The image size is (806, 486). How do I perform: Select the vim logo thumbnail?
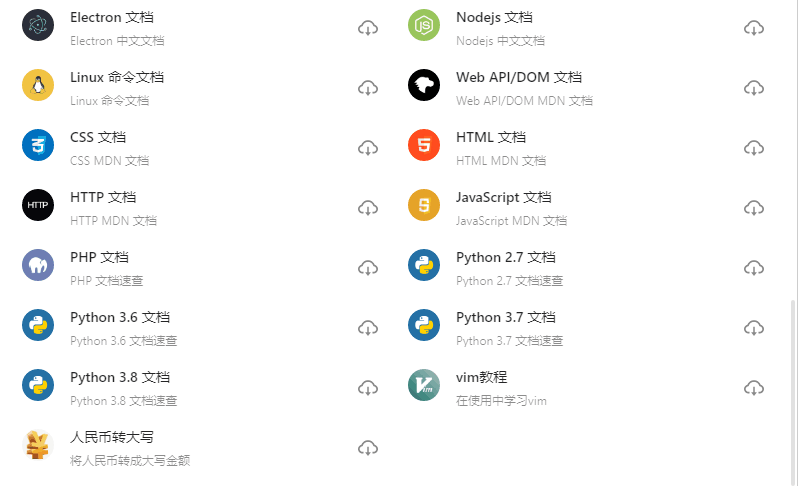[424, 385]
